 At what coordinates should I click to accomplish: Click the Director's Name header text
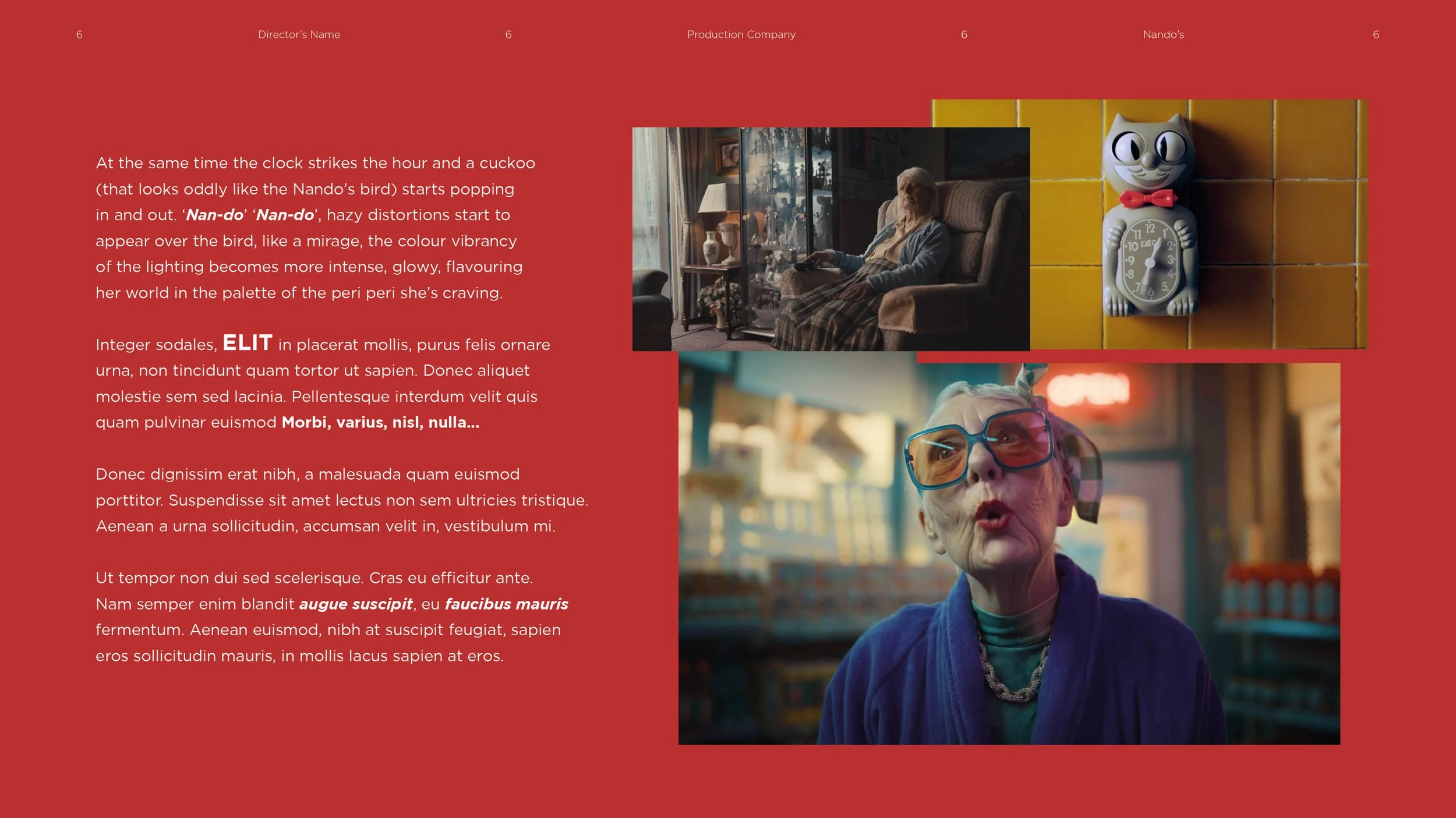coord(299,34)
